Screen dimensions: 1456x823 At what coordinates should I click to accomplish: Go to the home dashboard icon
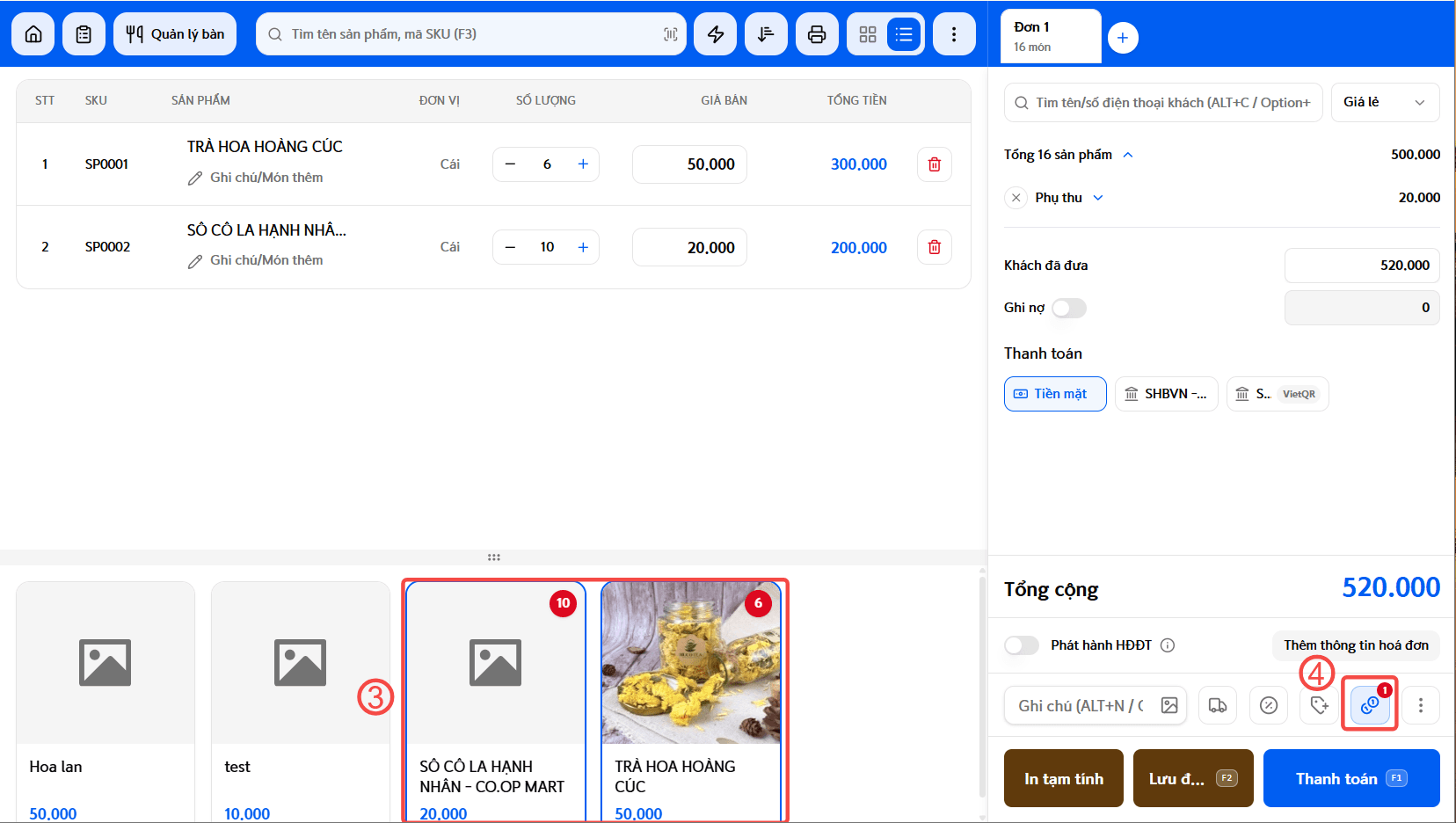pyautogui.click(x=33, y=34)
